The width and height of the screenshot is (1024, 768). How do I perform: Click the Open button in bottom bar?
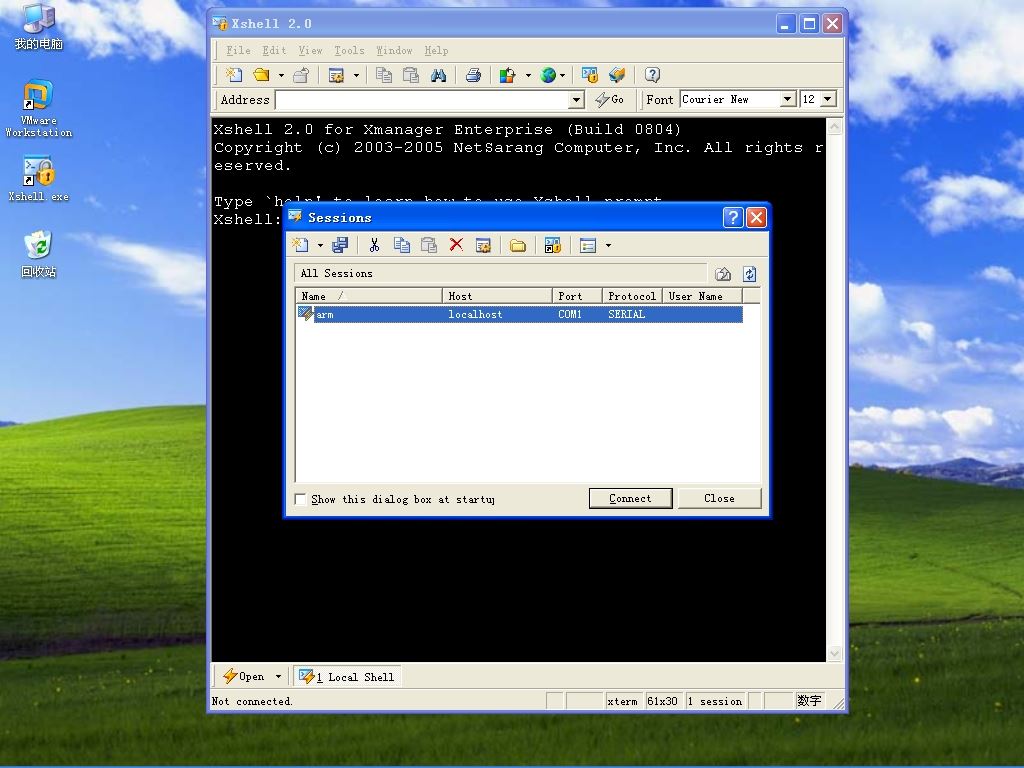coord(244,677)
